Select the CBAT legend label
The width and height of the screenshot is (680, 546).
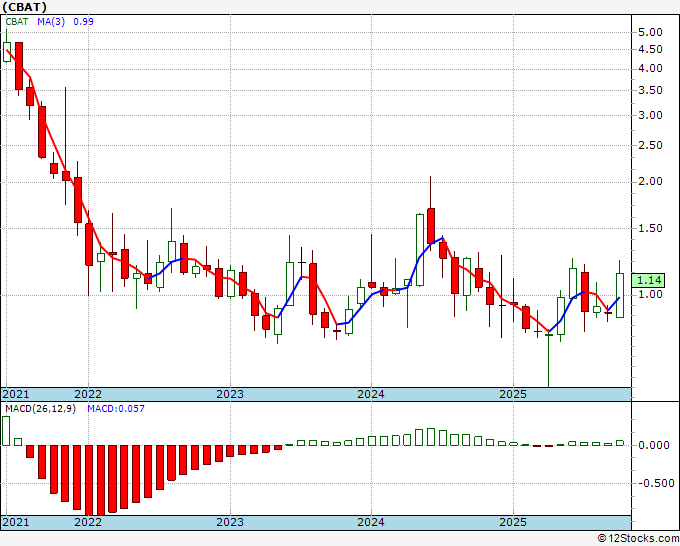click(17, 22)
